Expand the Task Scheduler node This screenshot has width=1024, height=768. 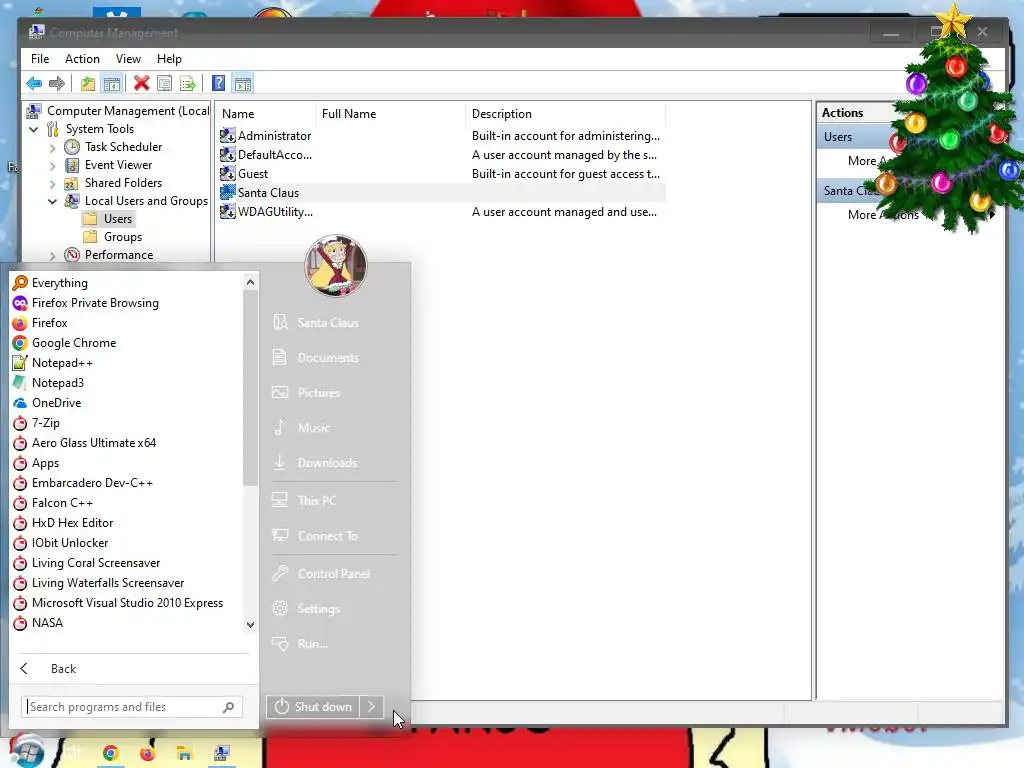tap(52, 148)
